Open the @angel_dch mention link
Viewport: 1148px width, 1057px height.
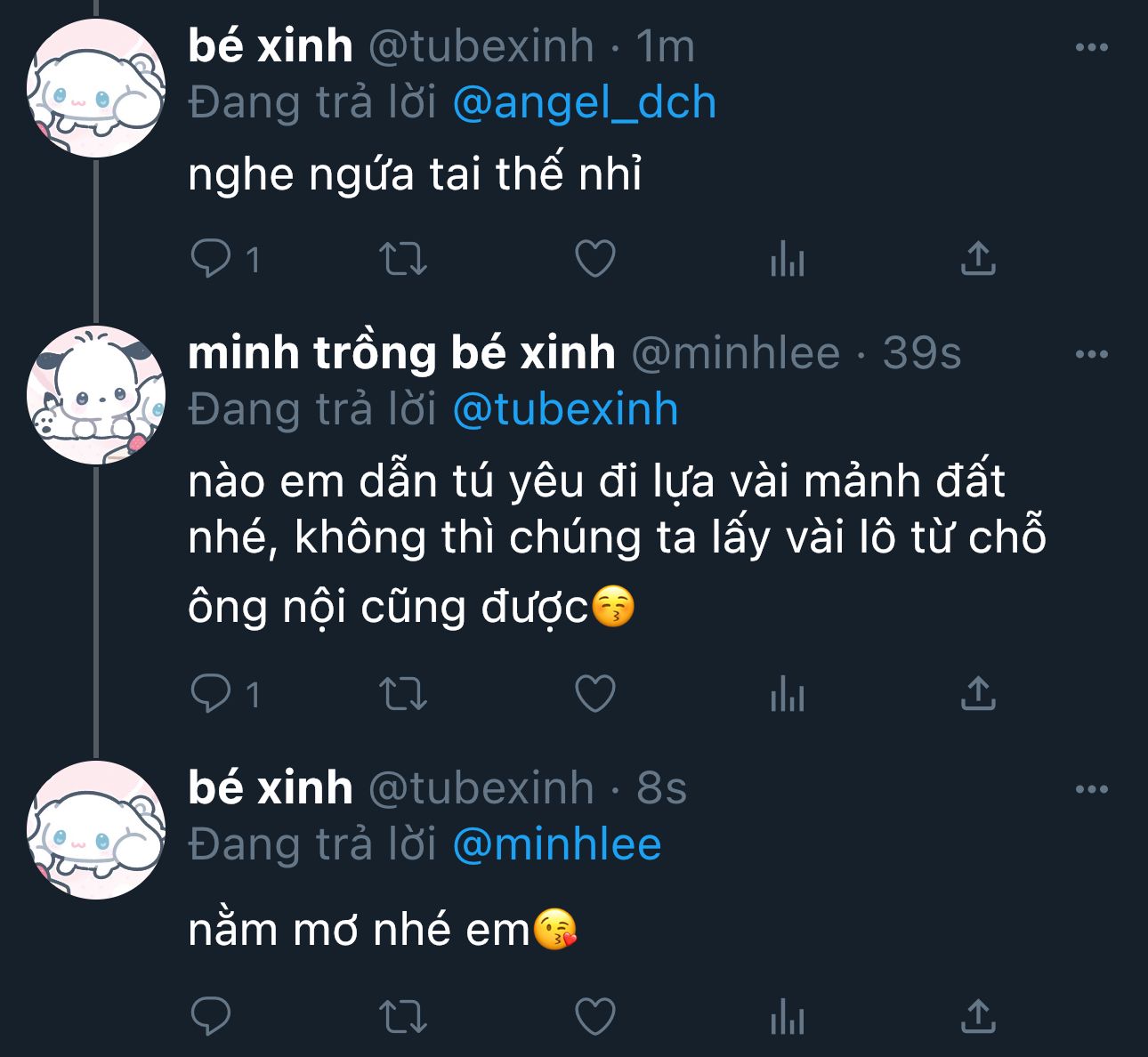point(585,103)
